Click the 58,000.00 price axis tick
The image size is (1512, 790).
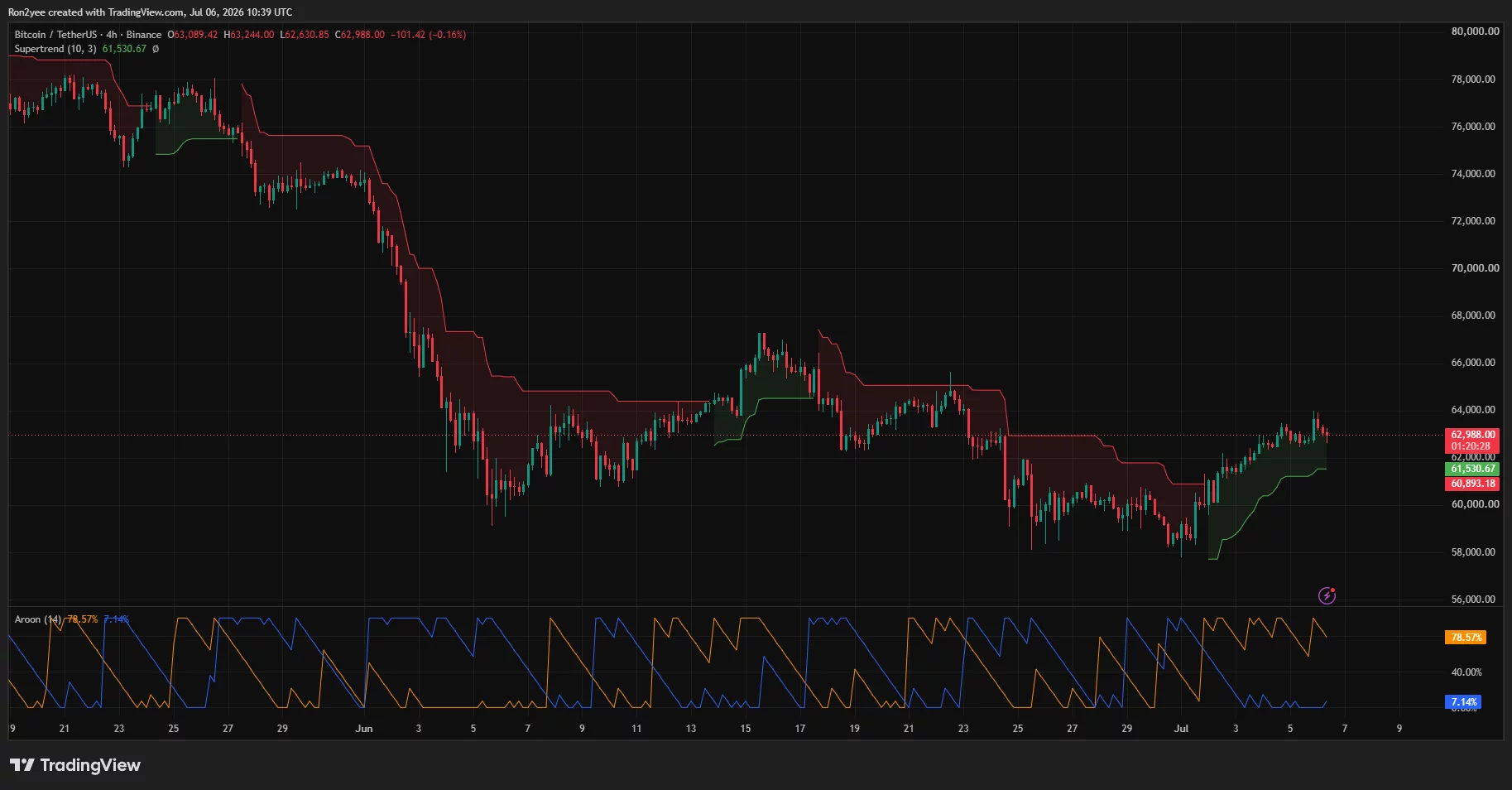click(1475, 552)
